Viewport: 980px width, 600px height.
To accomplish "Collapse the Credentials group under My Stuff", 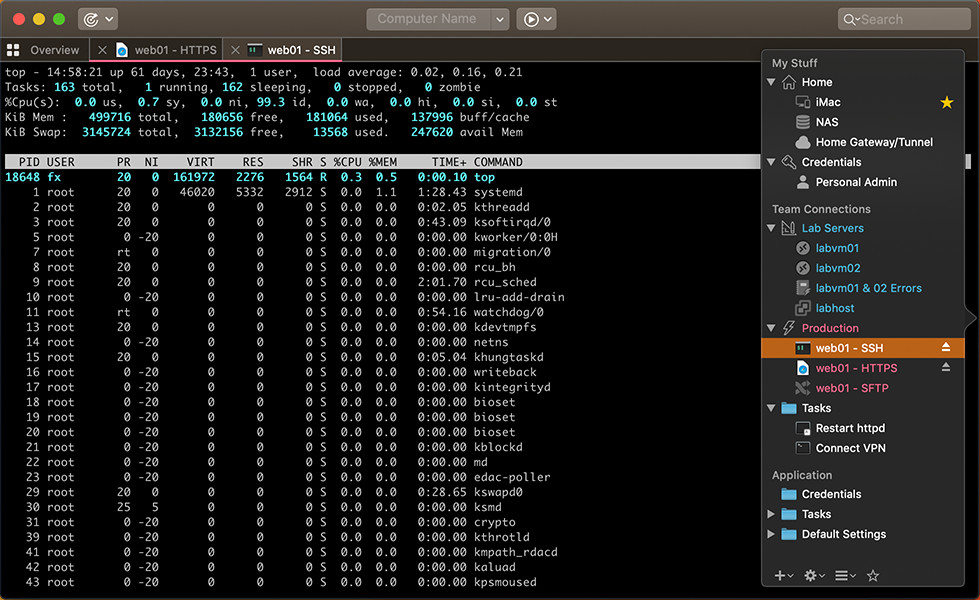I will (771, 162).
